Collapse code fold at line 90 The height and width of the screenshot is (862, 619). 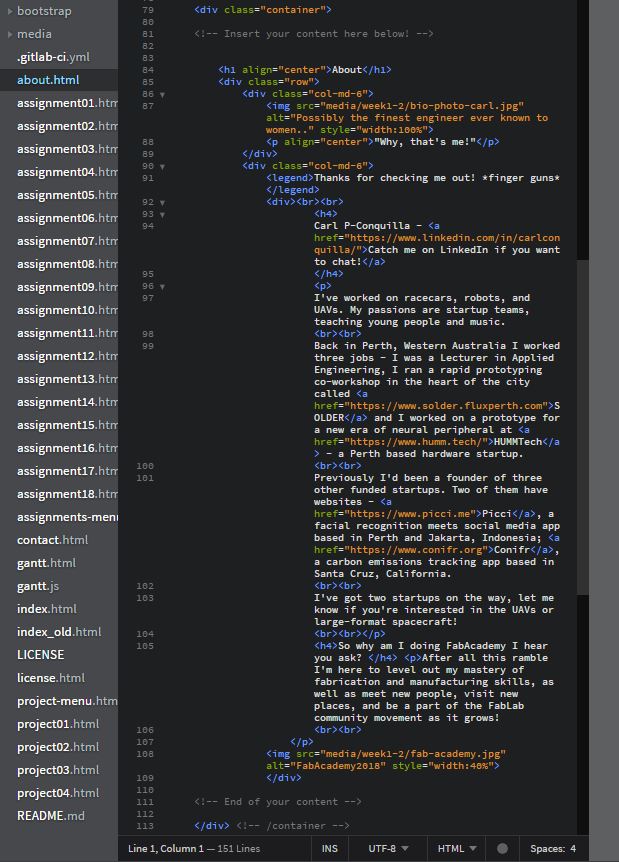coord(162,167)
